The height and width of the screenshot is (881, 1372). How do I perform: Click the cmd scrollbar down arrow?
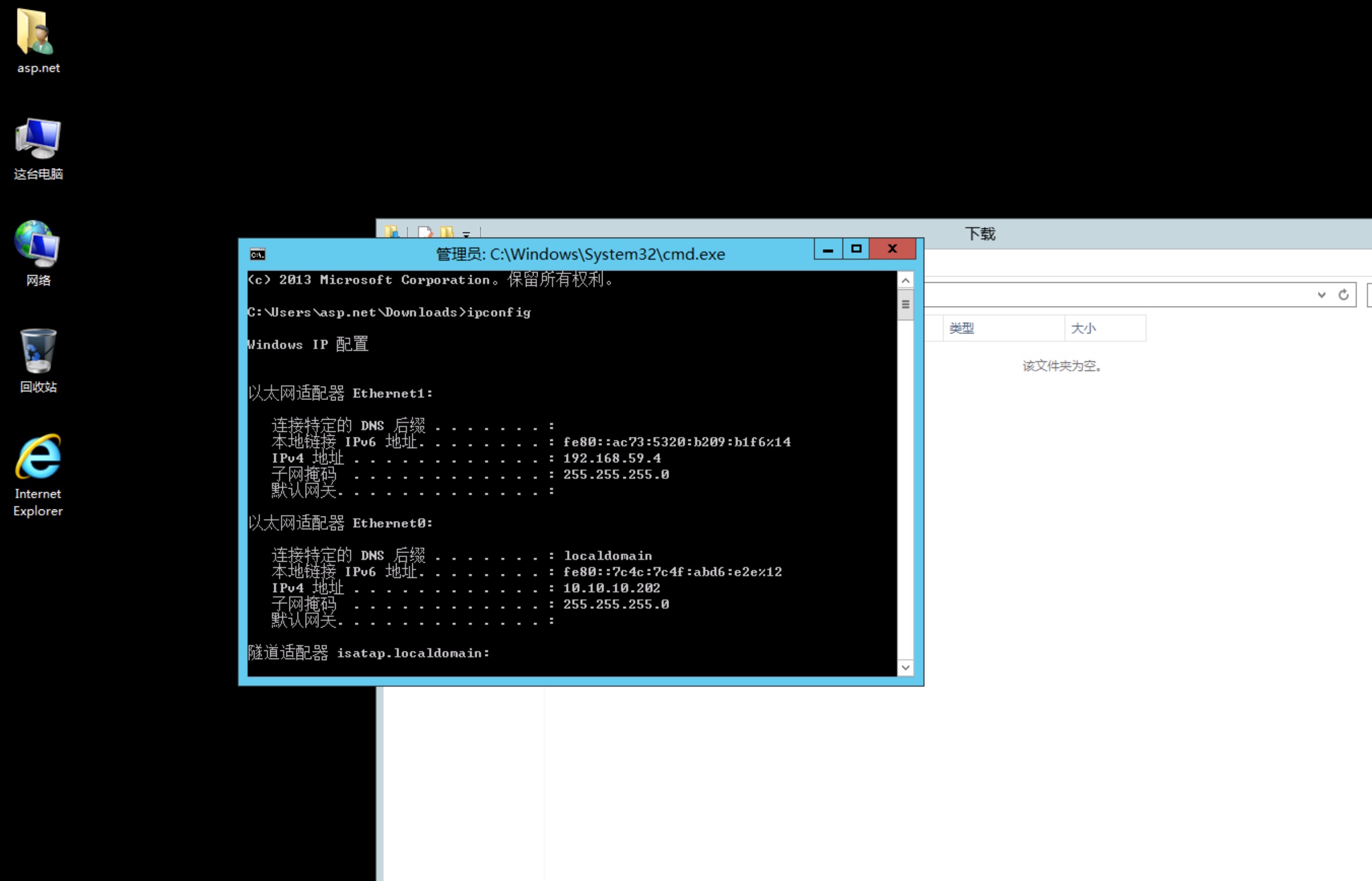point(905,668)
